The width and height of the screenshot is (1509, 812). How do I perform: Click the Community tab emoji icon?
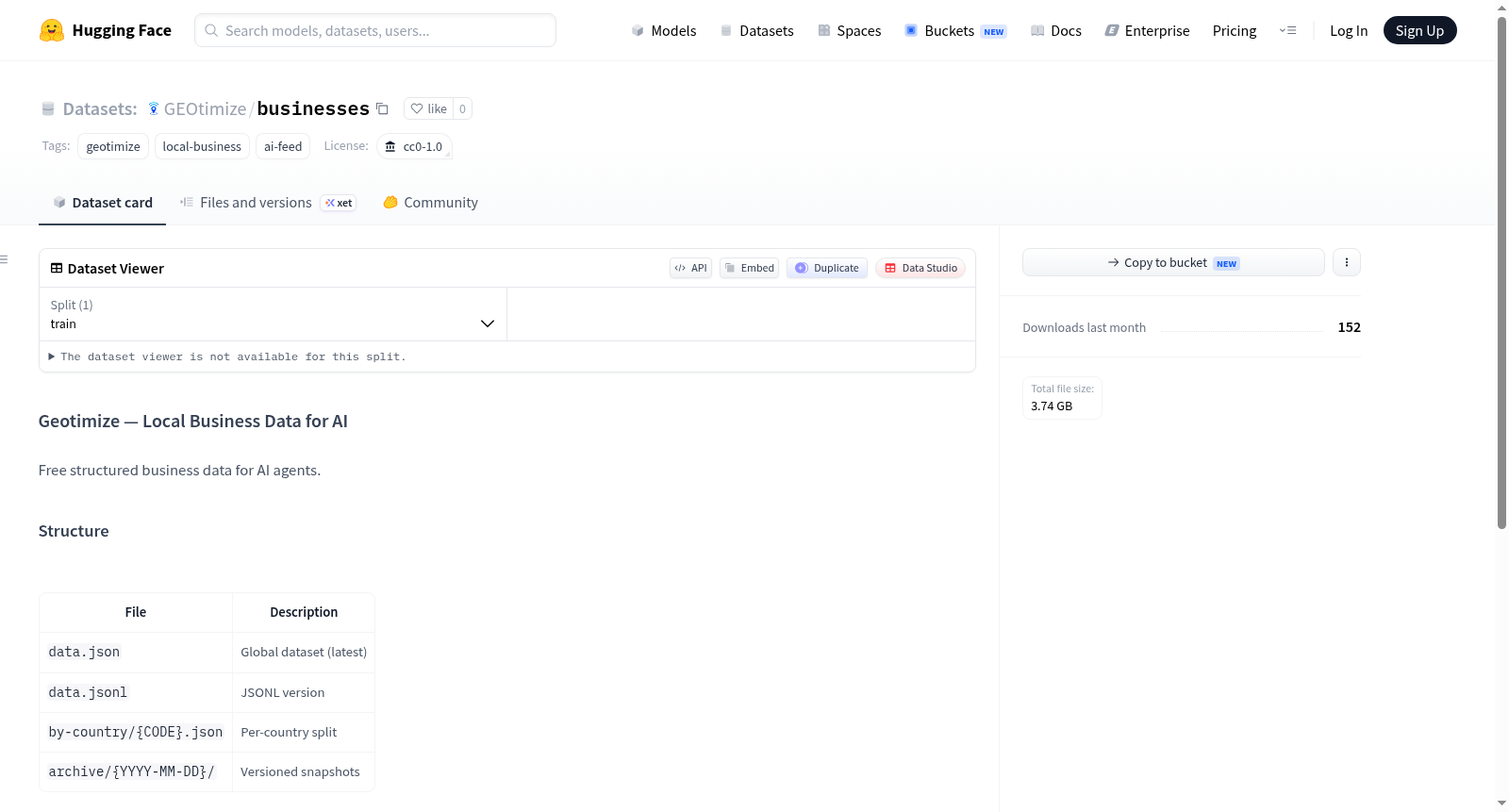tap(390, 202)
